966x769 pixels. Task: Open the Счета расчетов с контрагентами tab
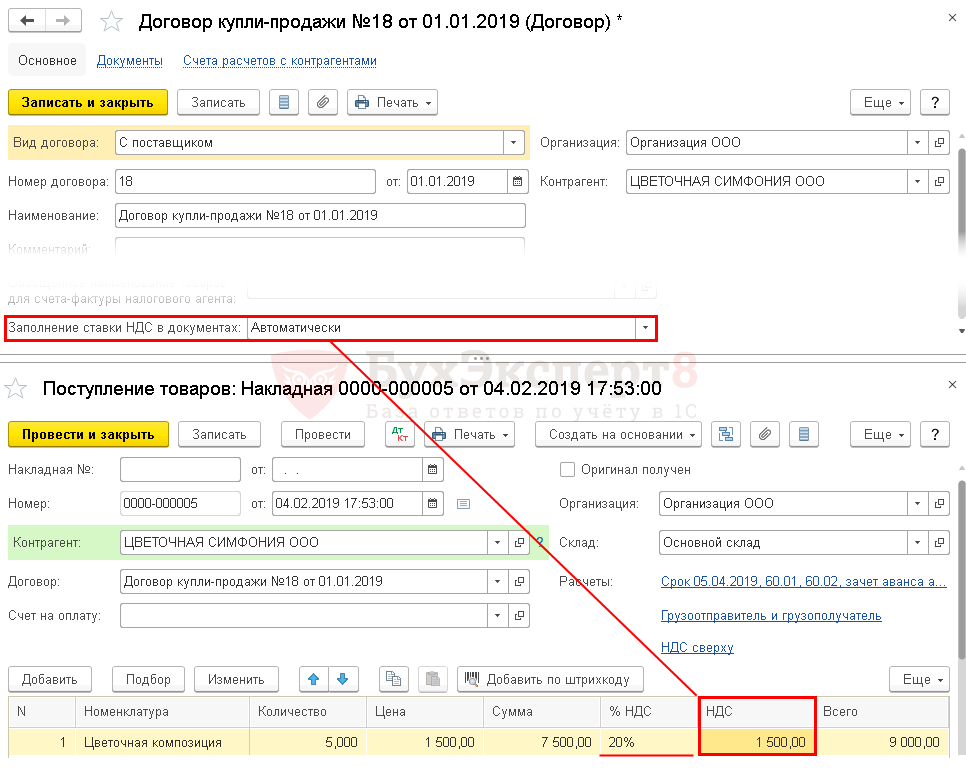coord(279,61)
